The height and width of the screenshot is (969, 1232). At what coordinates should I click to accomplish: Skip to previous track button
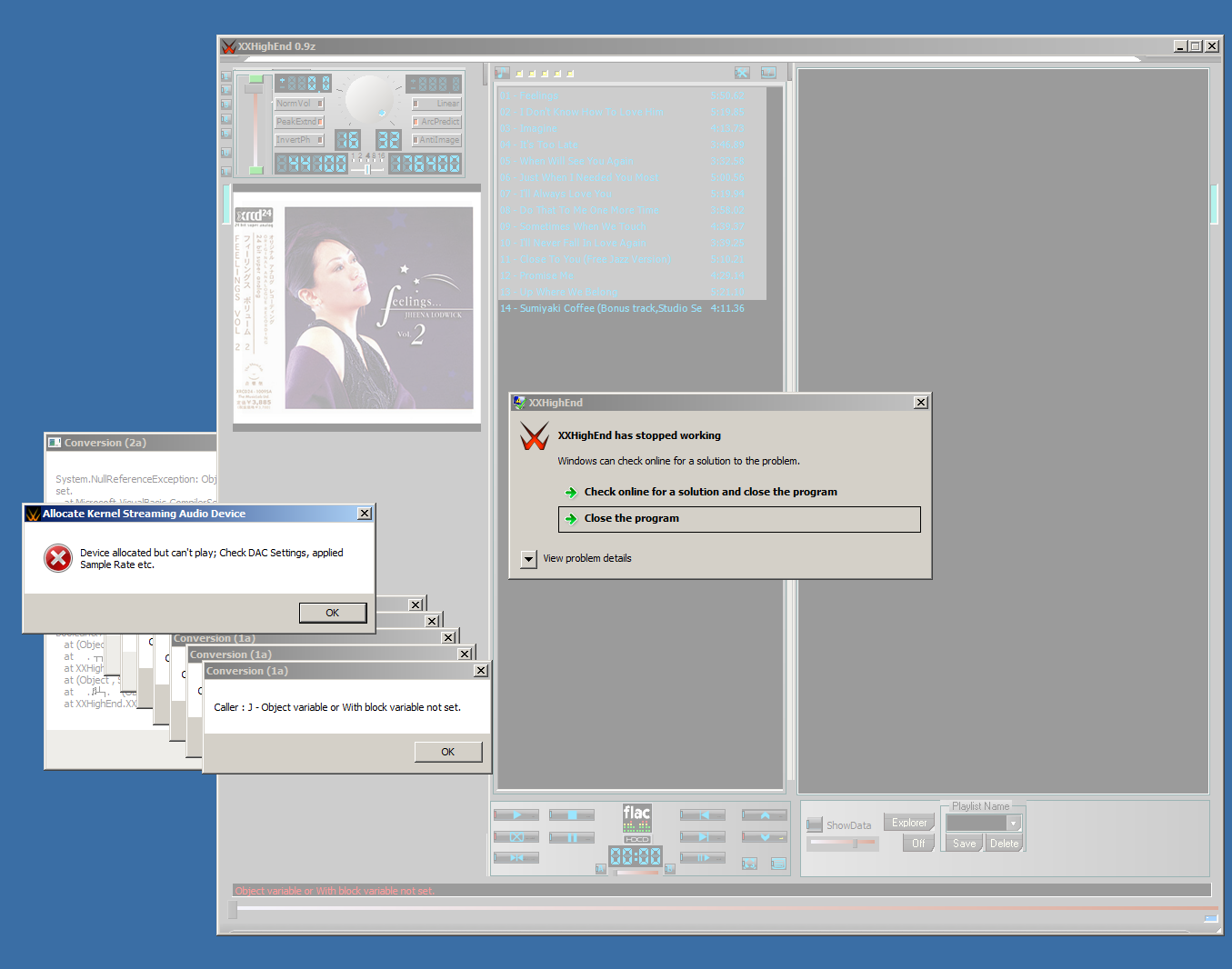(703, 815)
